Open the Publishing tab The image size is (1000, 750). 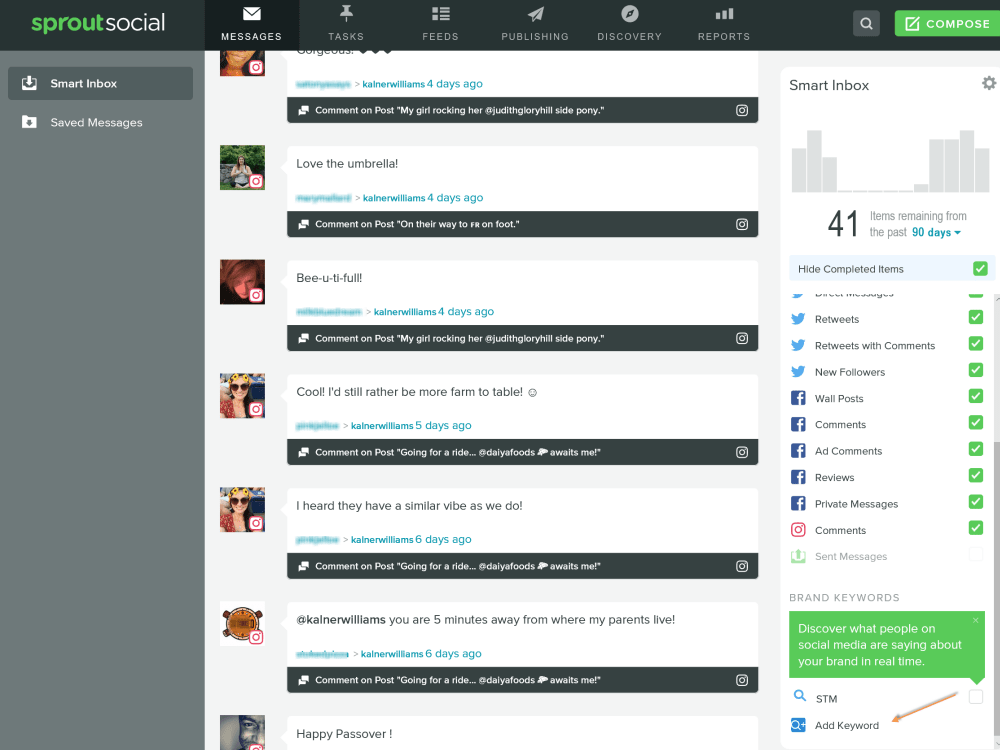(535, 24)
